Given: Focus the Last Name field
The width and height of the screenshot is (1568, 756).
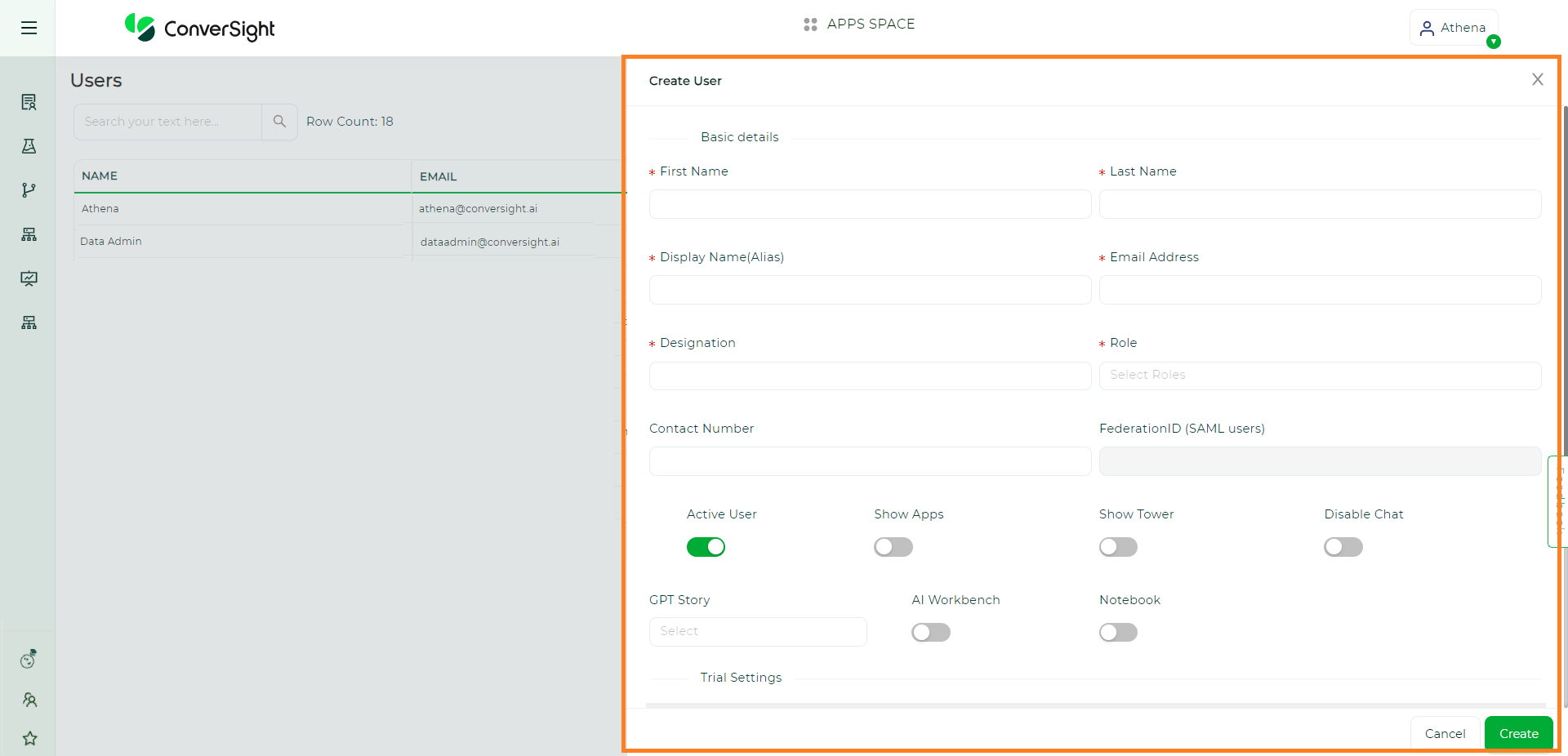Looking at the screenshot, I should click(x=1320, y=204).
